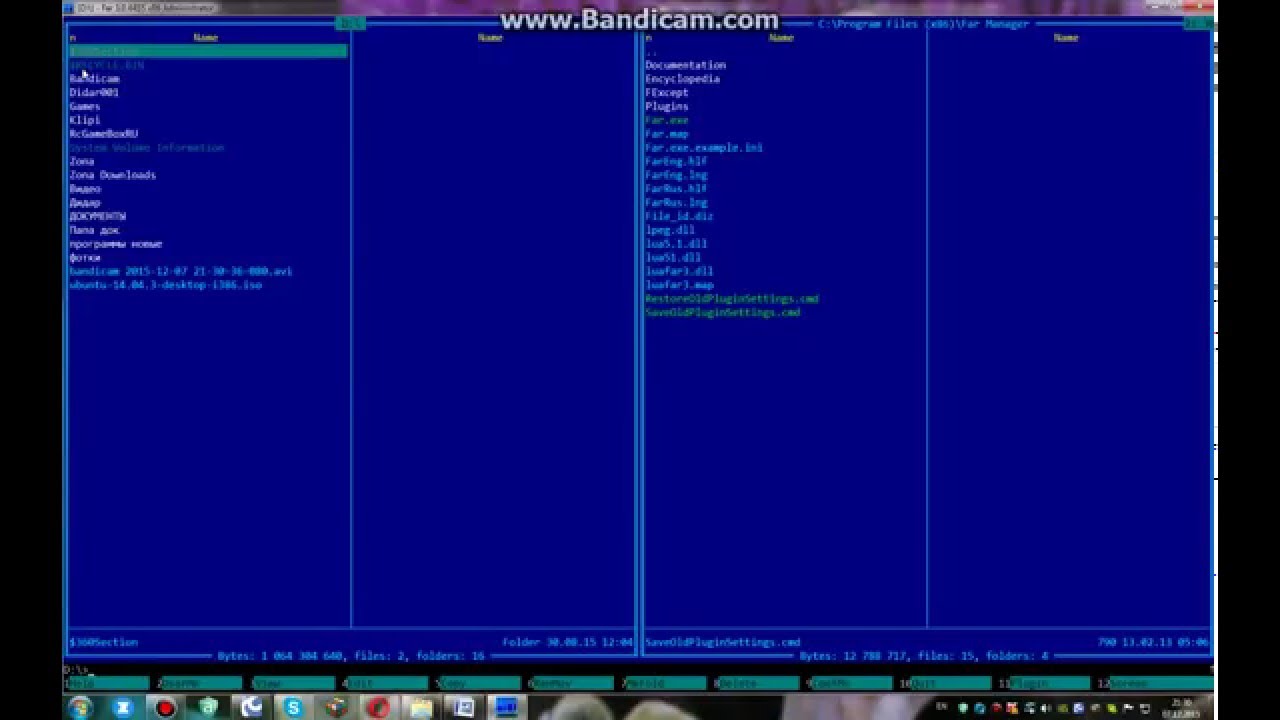This screenshot has width=1280, height=720.
Task: Click the Far Manager taskbar icon
Action: (507, 708)
